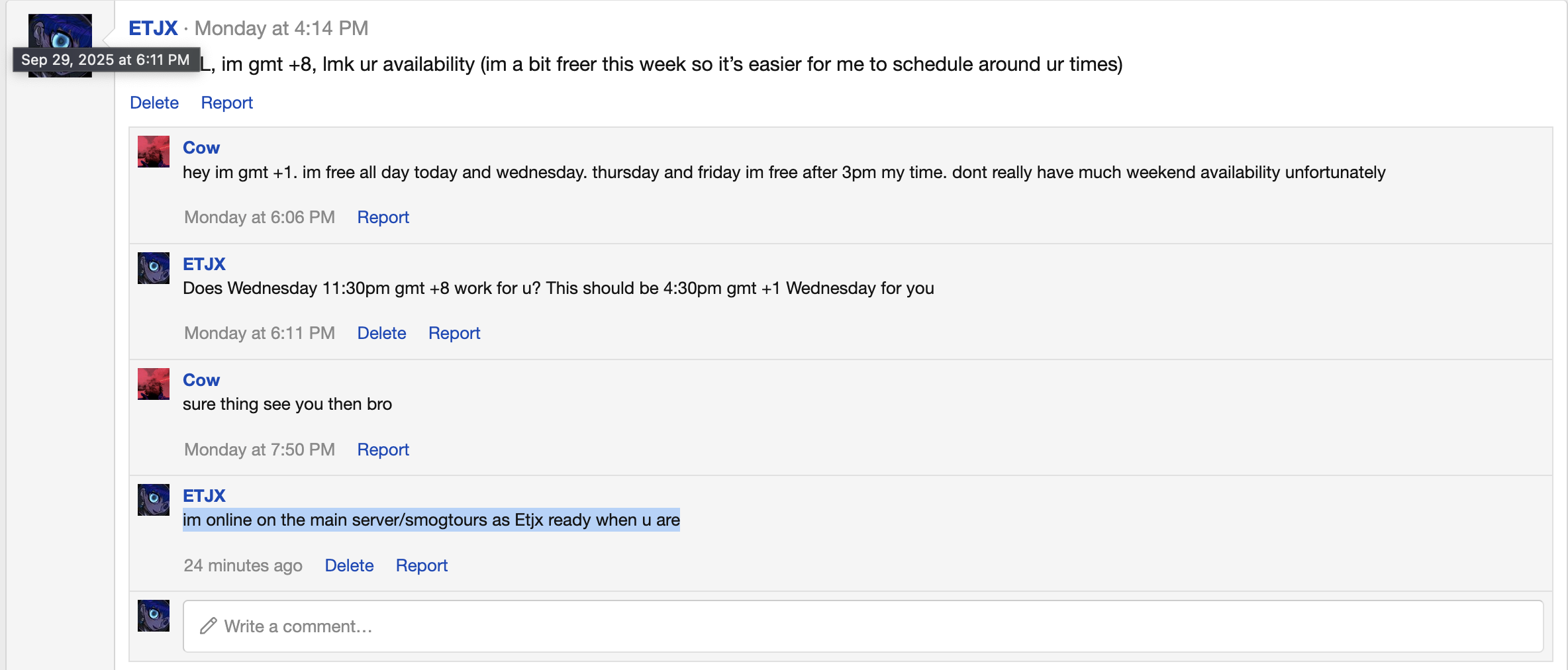Screen dimensions: 1568x670
Task: Focus the "Write a comment..." input field
Action: coord(861,626)
